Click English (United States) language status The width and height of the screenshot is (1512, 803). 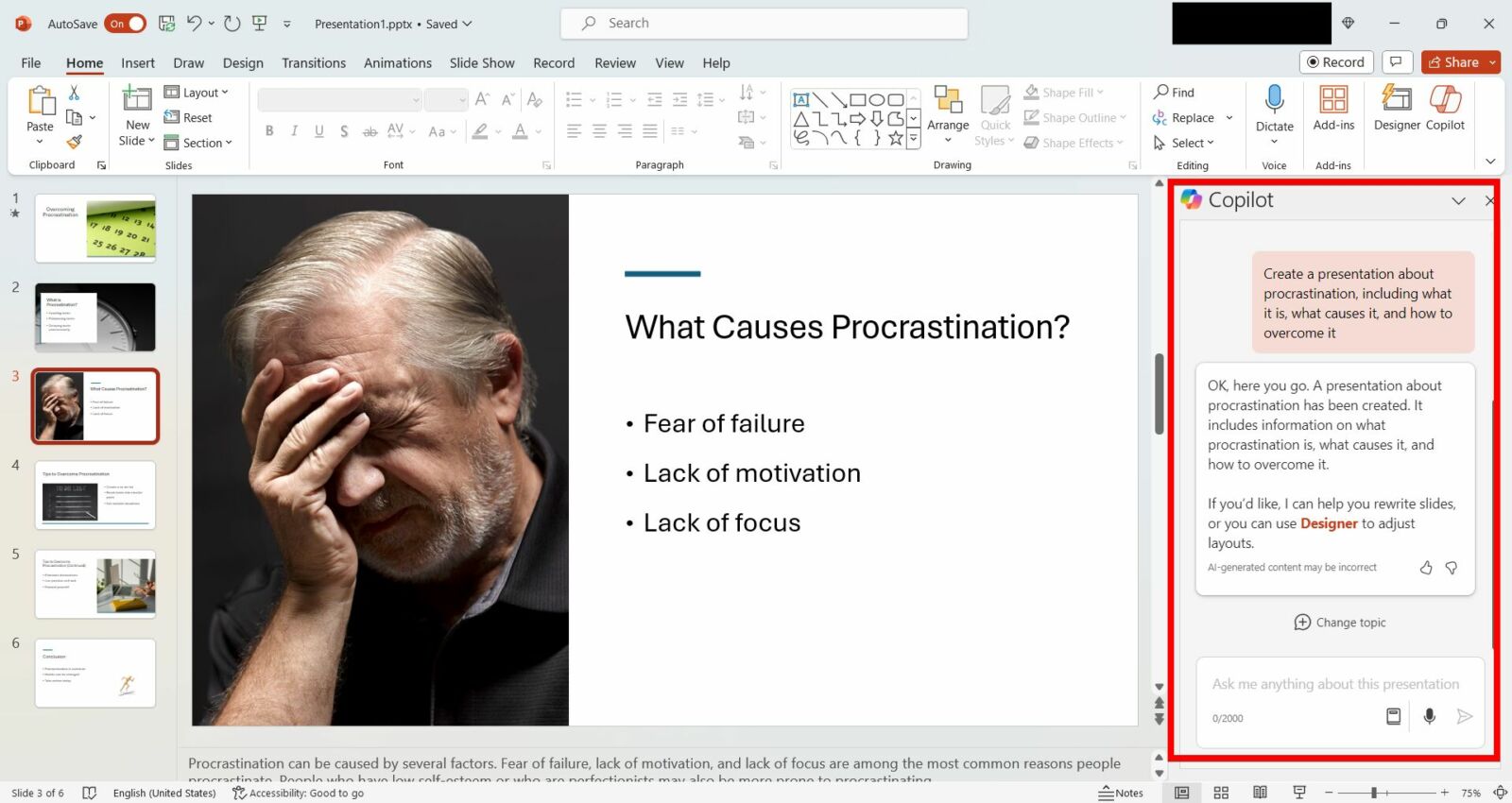(164, 793)
